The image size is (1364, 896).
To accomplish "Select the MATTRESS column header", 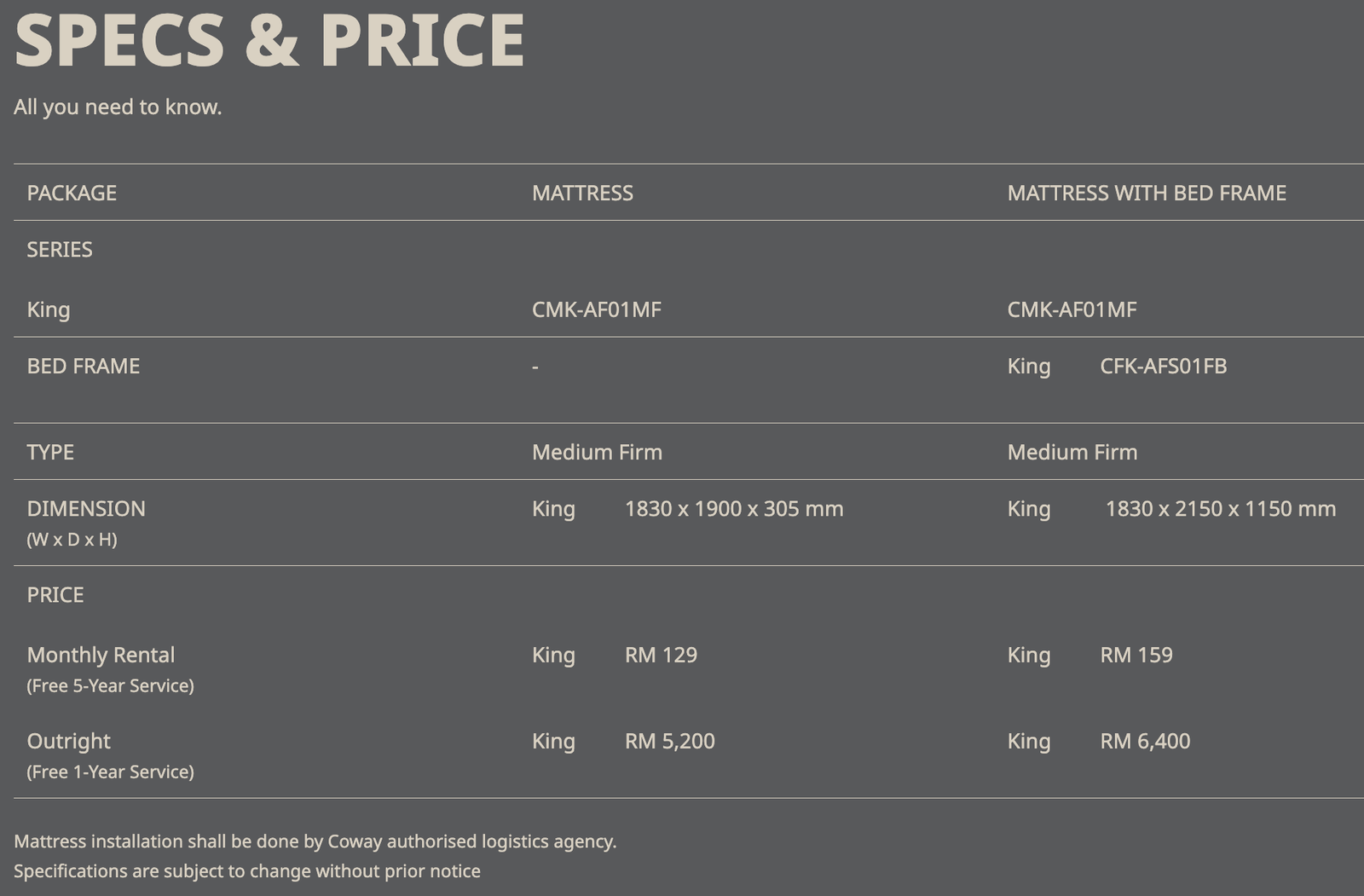I will point(582,193).
